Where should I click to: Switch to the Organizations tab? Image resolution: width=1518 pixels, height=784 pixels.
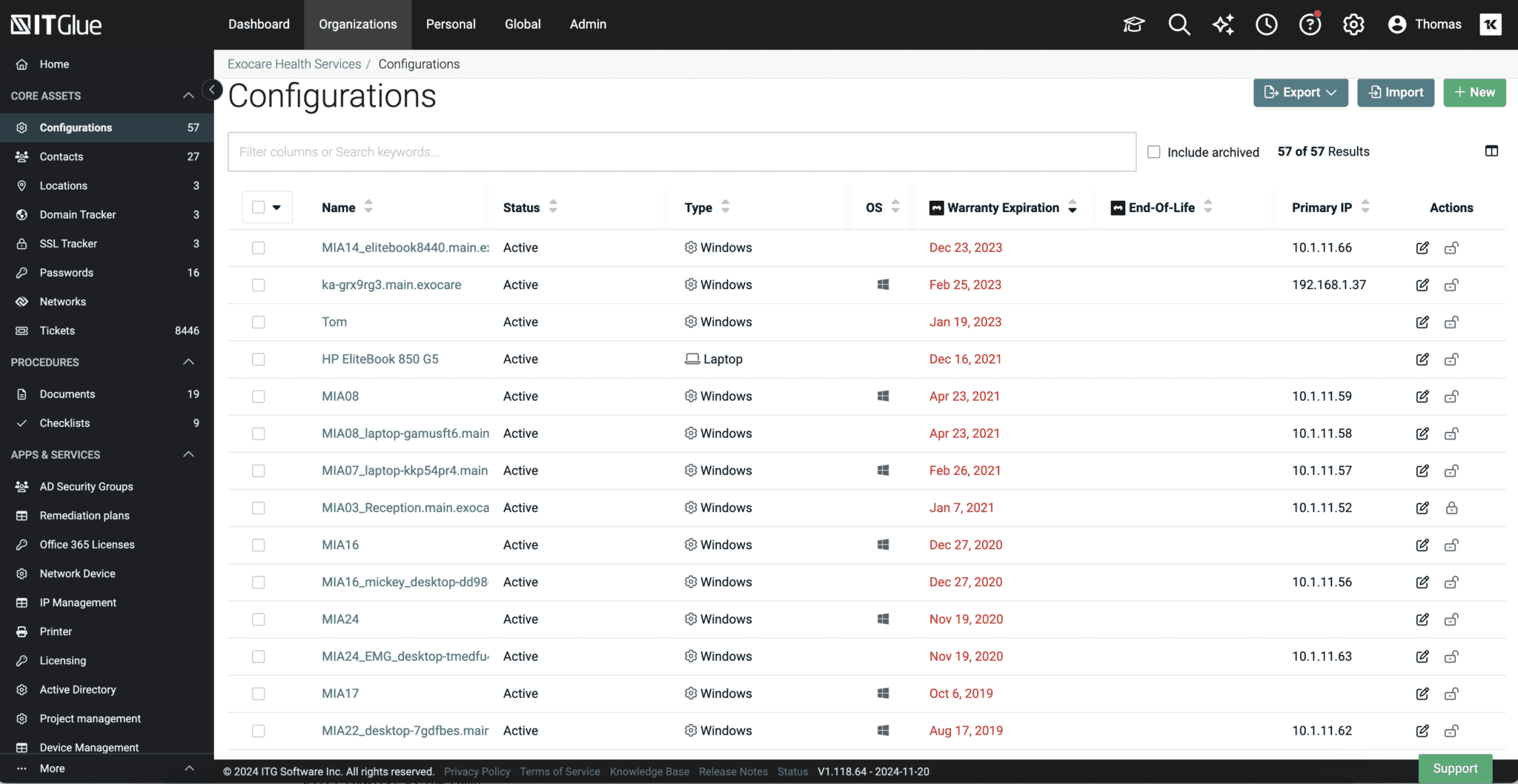point(357,24)
